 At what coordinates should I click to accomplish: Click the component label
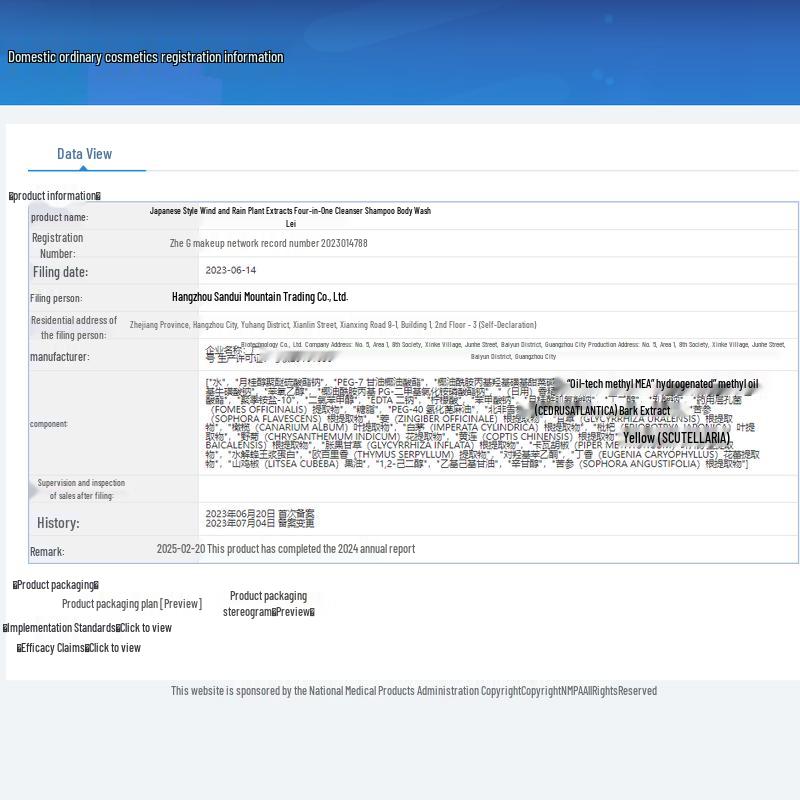[48, 424]
